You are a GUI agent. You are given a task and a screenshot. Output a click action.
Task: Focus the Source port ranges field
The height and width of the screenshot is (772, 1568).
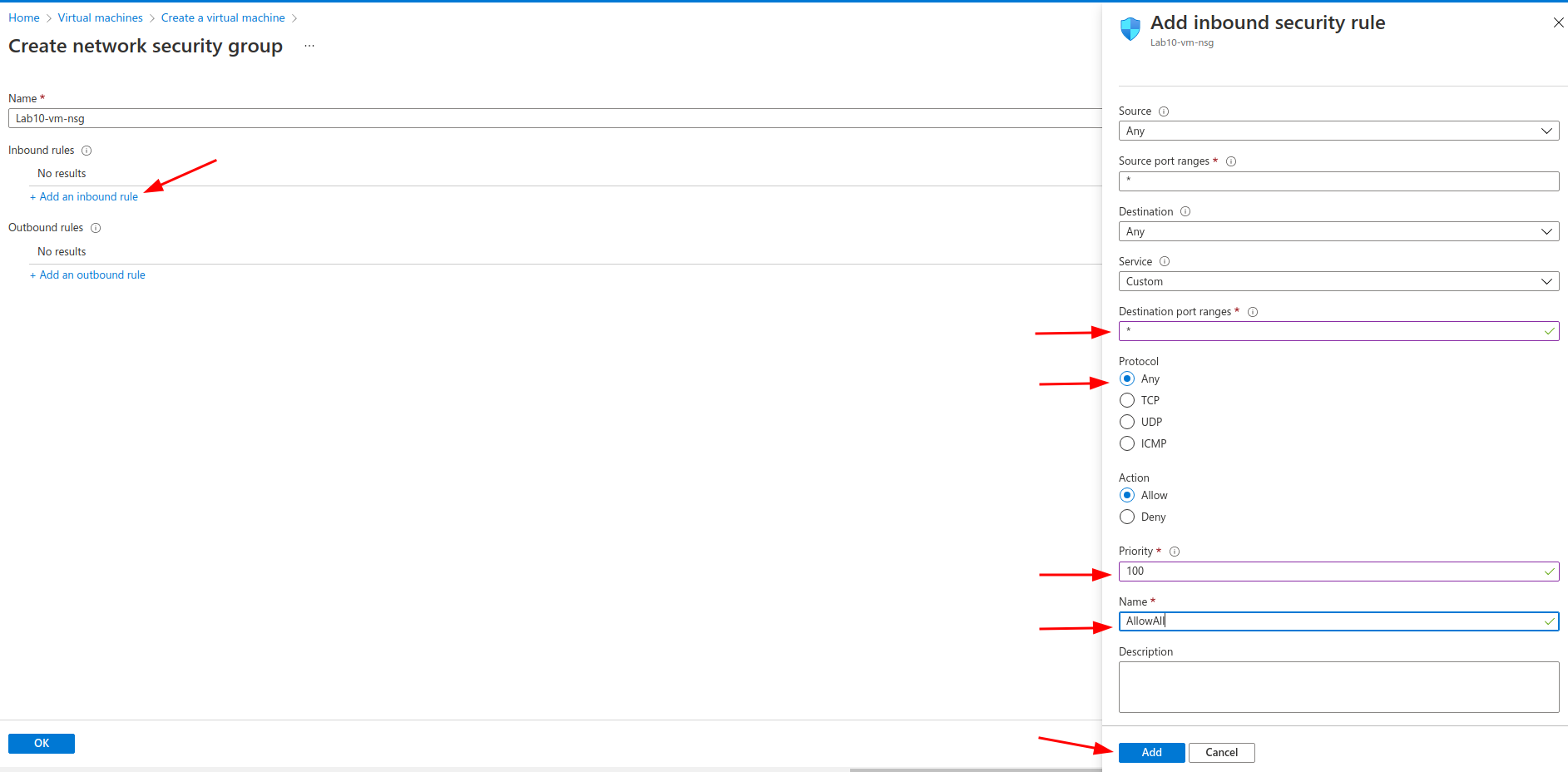[x=1338, y=181]
